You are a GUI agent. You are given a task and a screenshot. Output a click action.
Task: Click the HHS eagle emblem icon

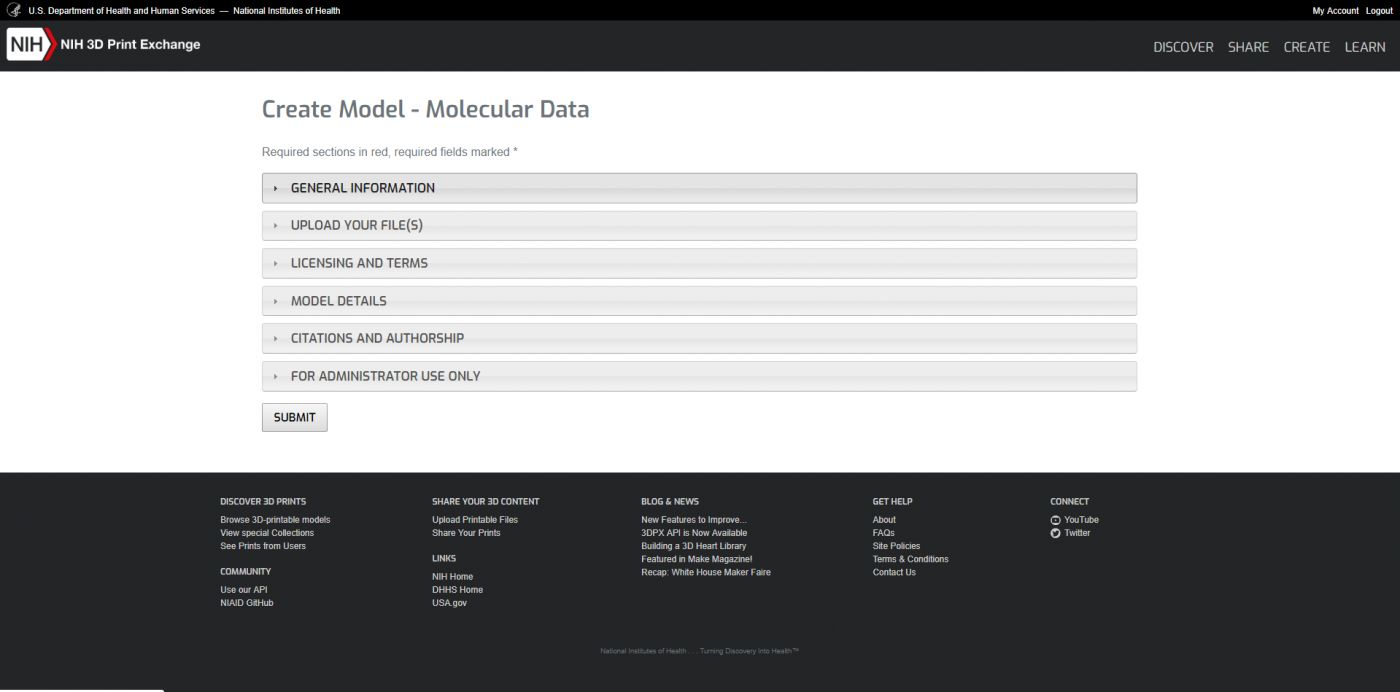pos(14,10)
